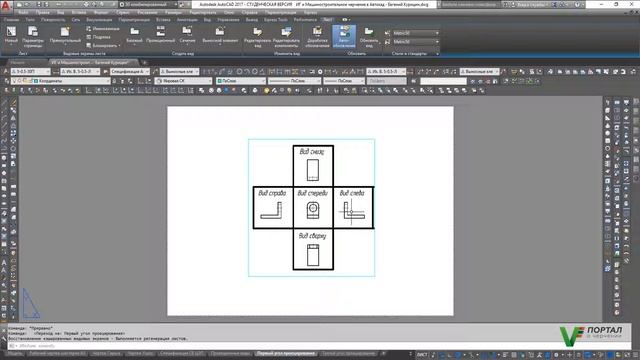This screenshot has width=640, height=360.
Task: Open the Рисование menu
Action: [147, 13]
